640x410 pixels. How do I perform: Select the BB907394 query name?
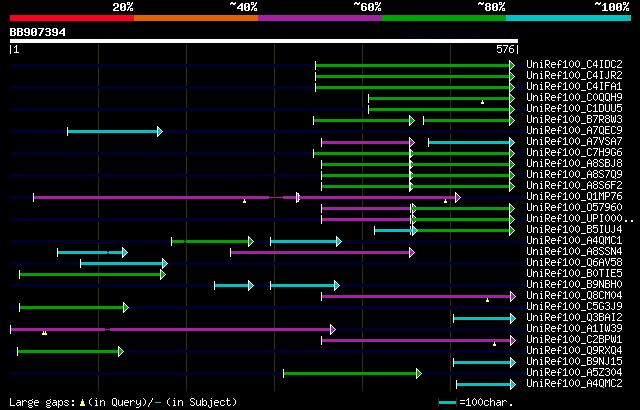[38, 32]
